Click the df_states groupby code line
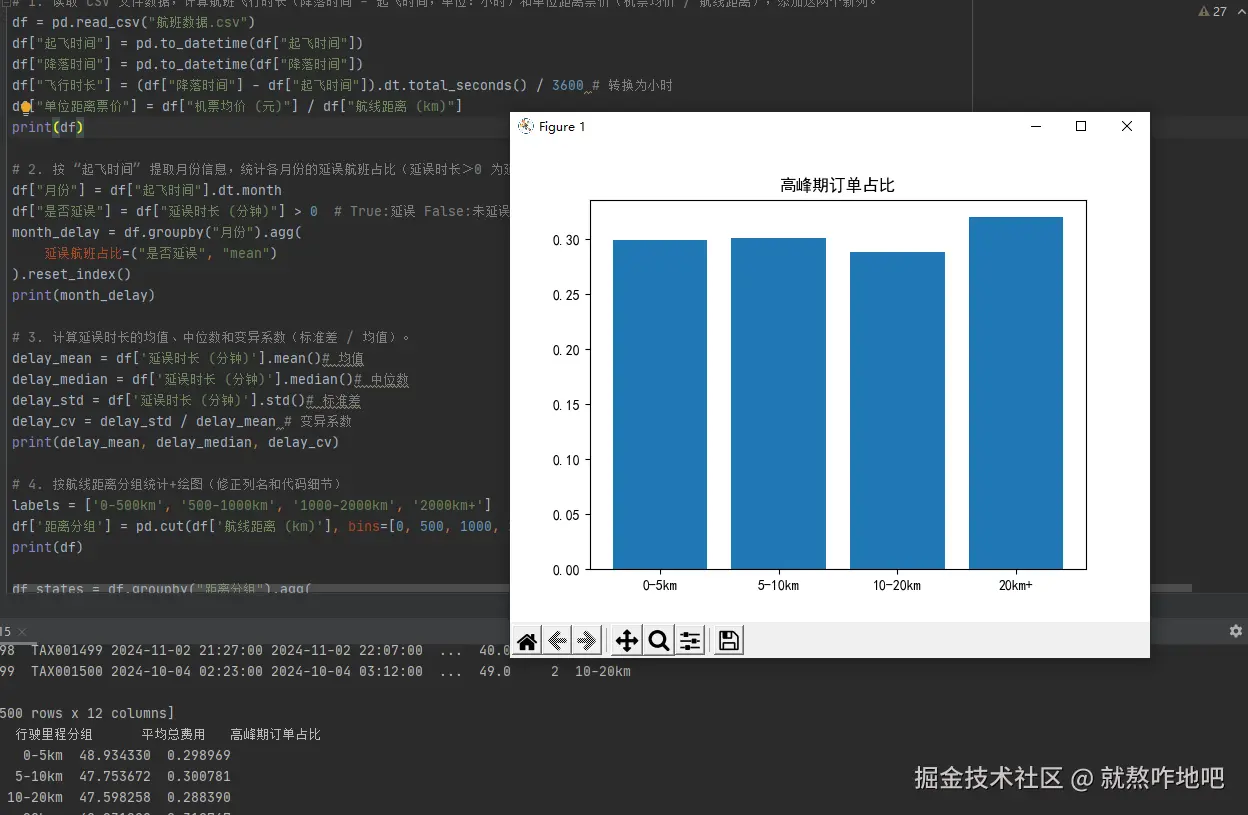The height and width of the screenshot is (815, 1248). 161,589
